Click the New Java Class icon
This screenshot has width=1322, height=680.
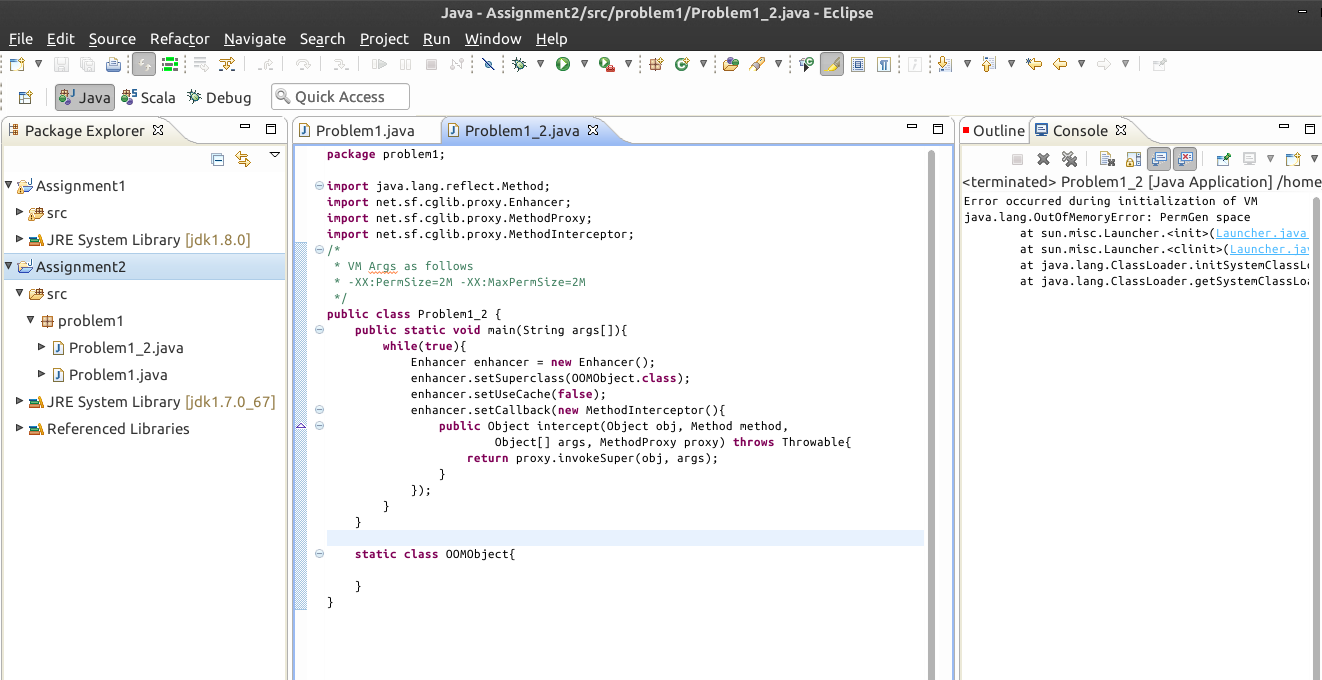[x=682, y=64]
